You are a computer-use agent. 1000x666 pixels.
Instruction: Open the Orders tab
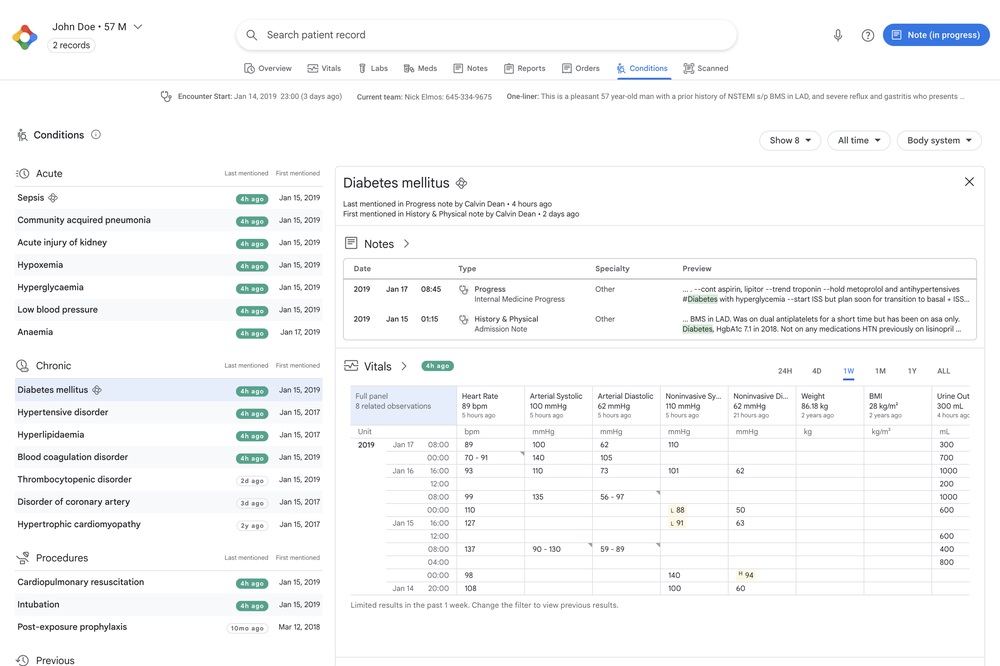click(x=580, y=69)
